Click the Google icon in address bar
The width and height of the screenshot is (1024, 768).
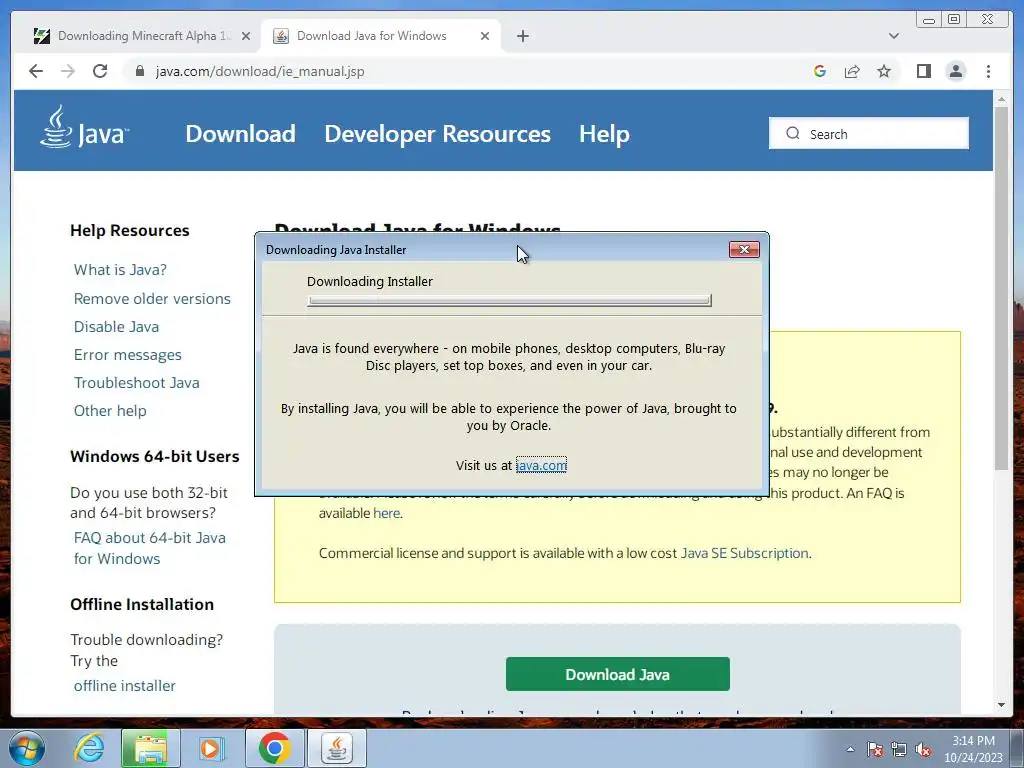(x=820, y=71)
